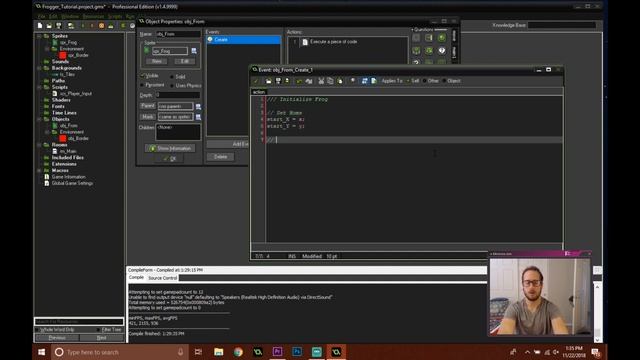The image size is (640, 360).
Task: Click the New sprite button
Action: point(156,61)
